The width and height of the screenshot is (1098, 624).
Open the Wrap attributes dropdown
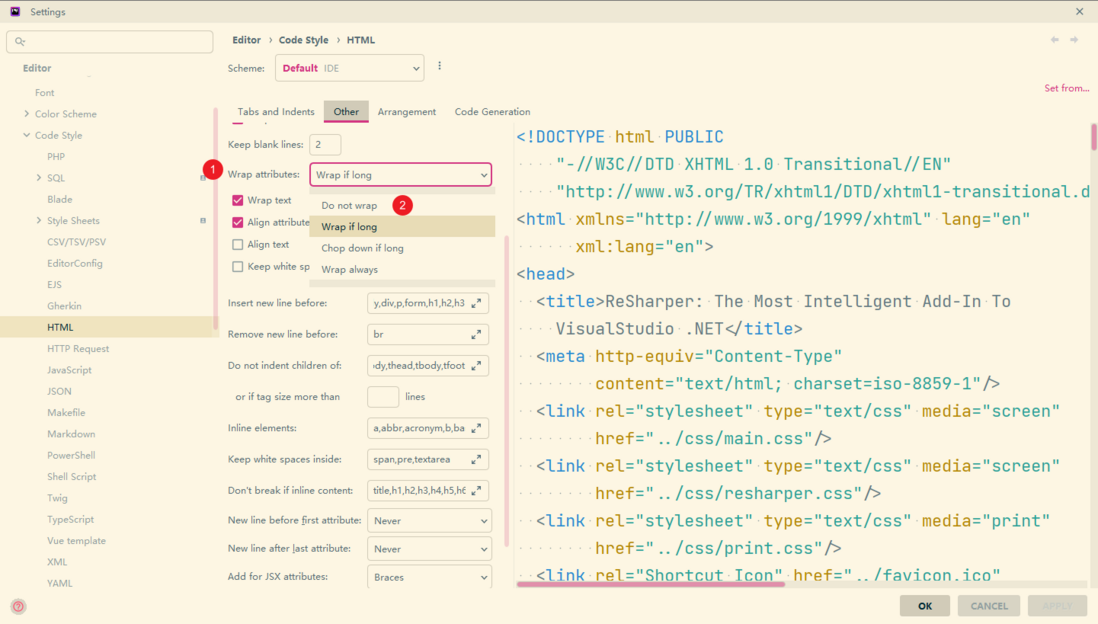click(x=401, y=174)
